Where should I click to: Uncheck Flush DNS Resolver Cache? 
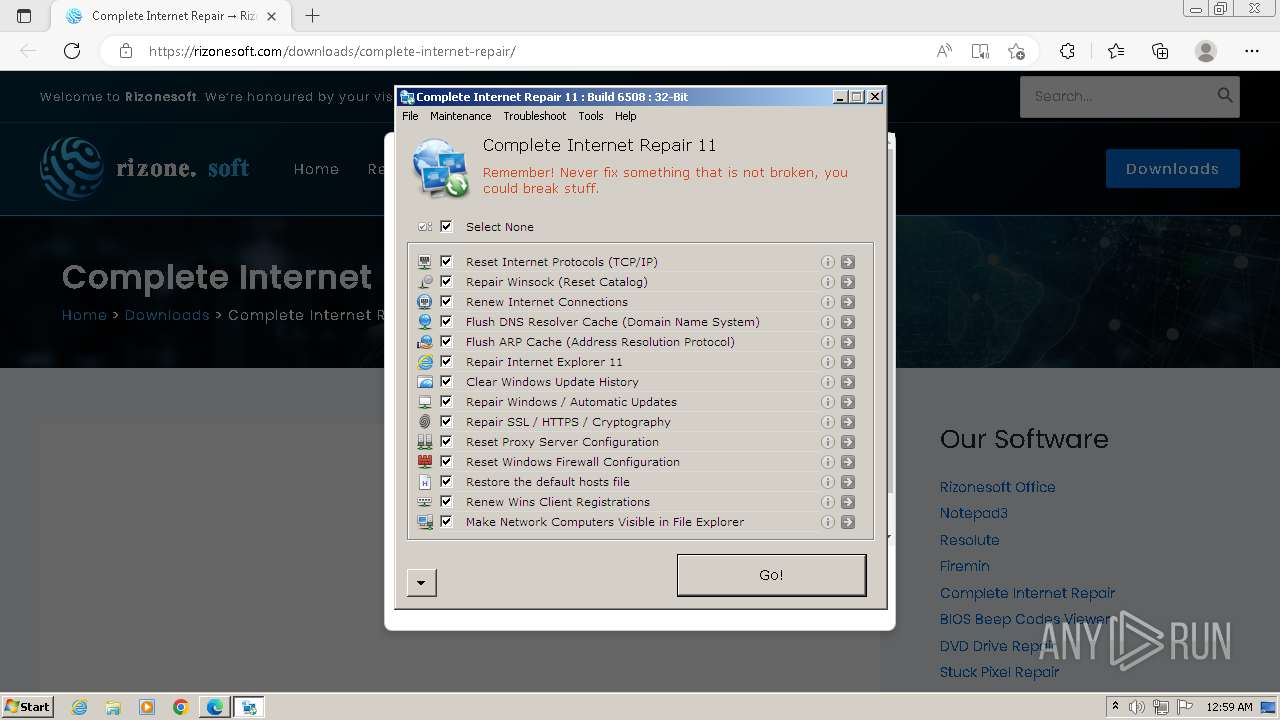tap(446, 322)
